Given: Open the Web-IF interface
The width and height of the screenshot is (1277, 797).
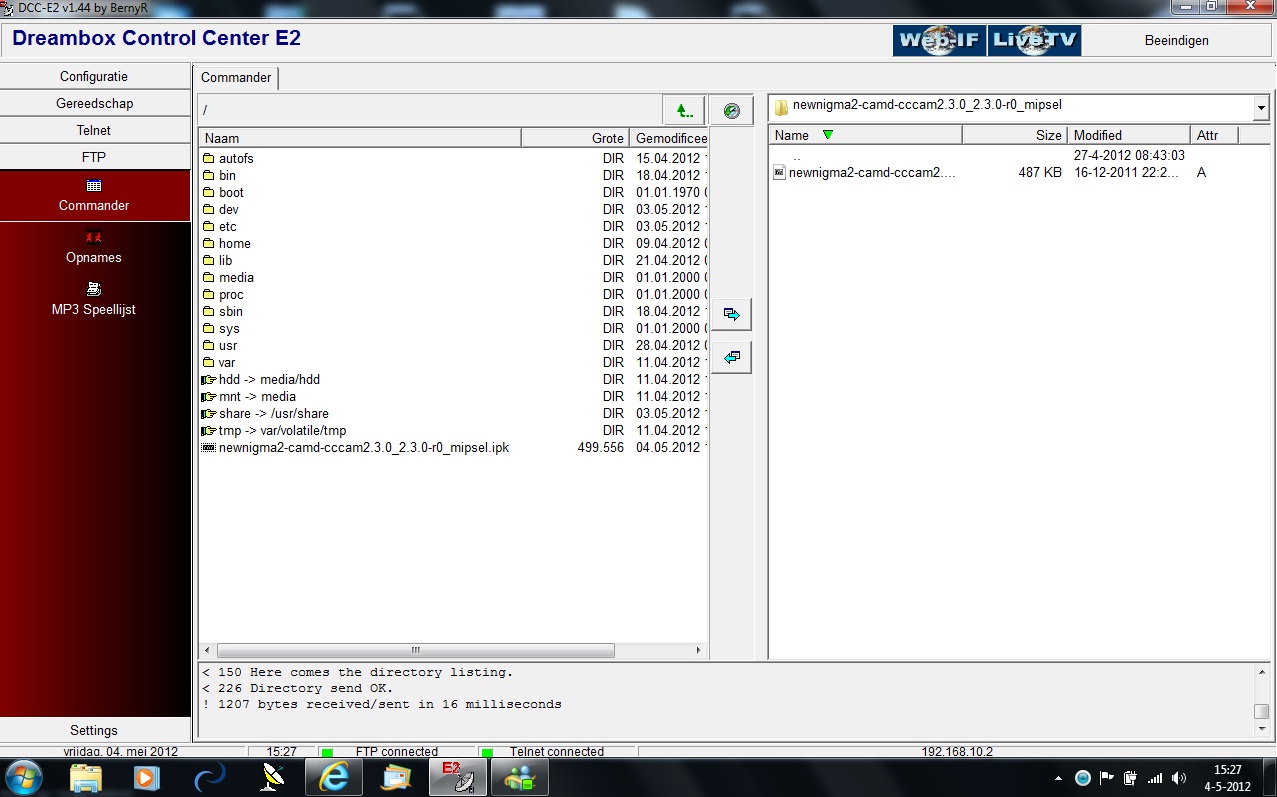Looking at the screenshot, I should coord(939,41).
